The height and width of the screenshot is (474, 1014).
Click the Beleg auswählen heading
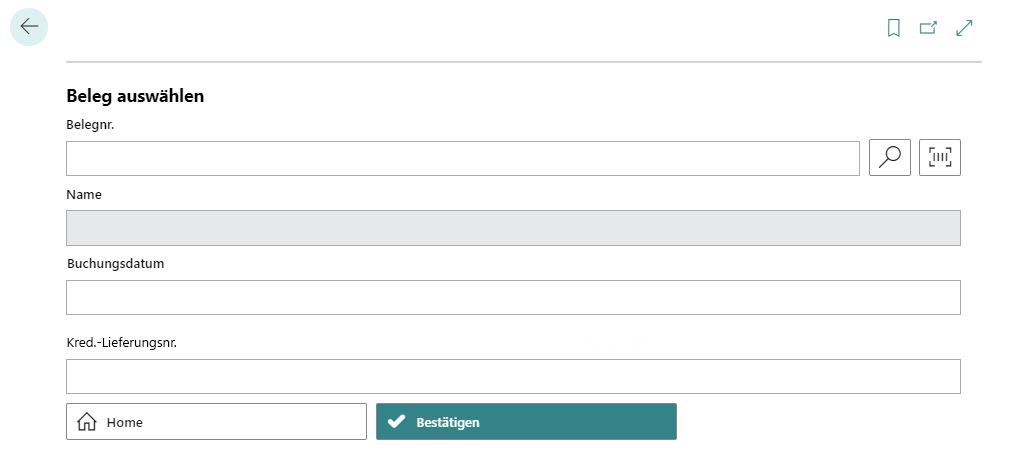[x=135, y=96]
